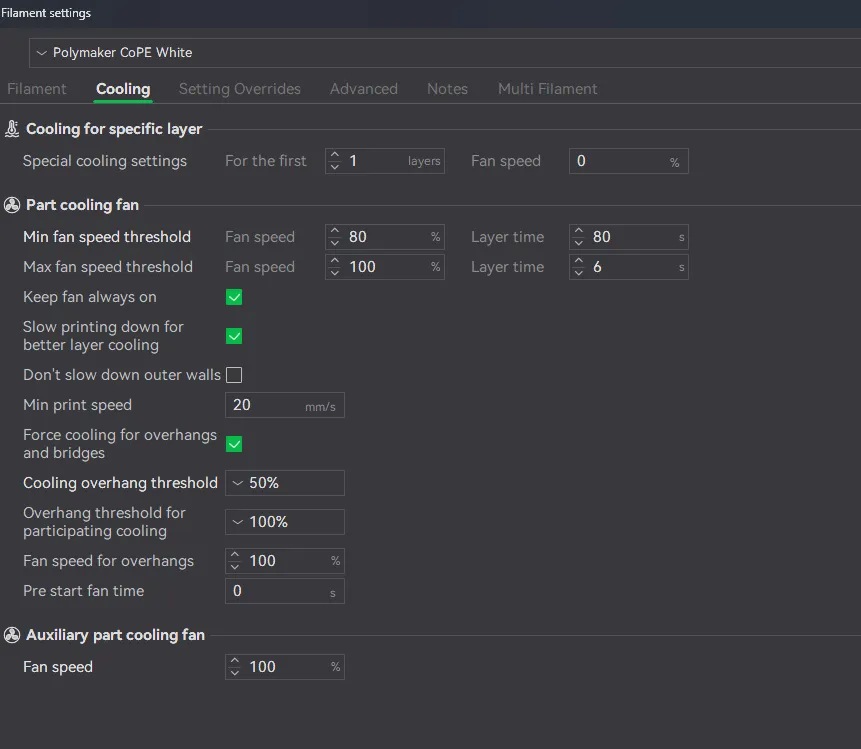
Task: Open Overhang threshold for participating cooling dropdown
Action: [285, 522]
